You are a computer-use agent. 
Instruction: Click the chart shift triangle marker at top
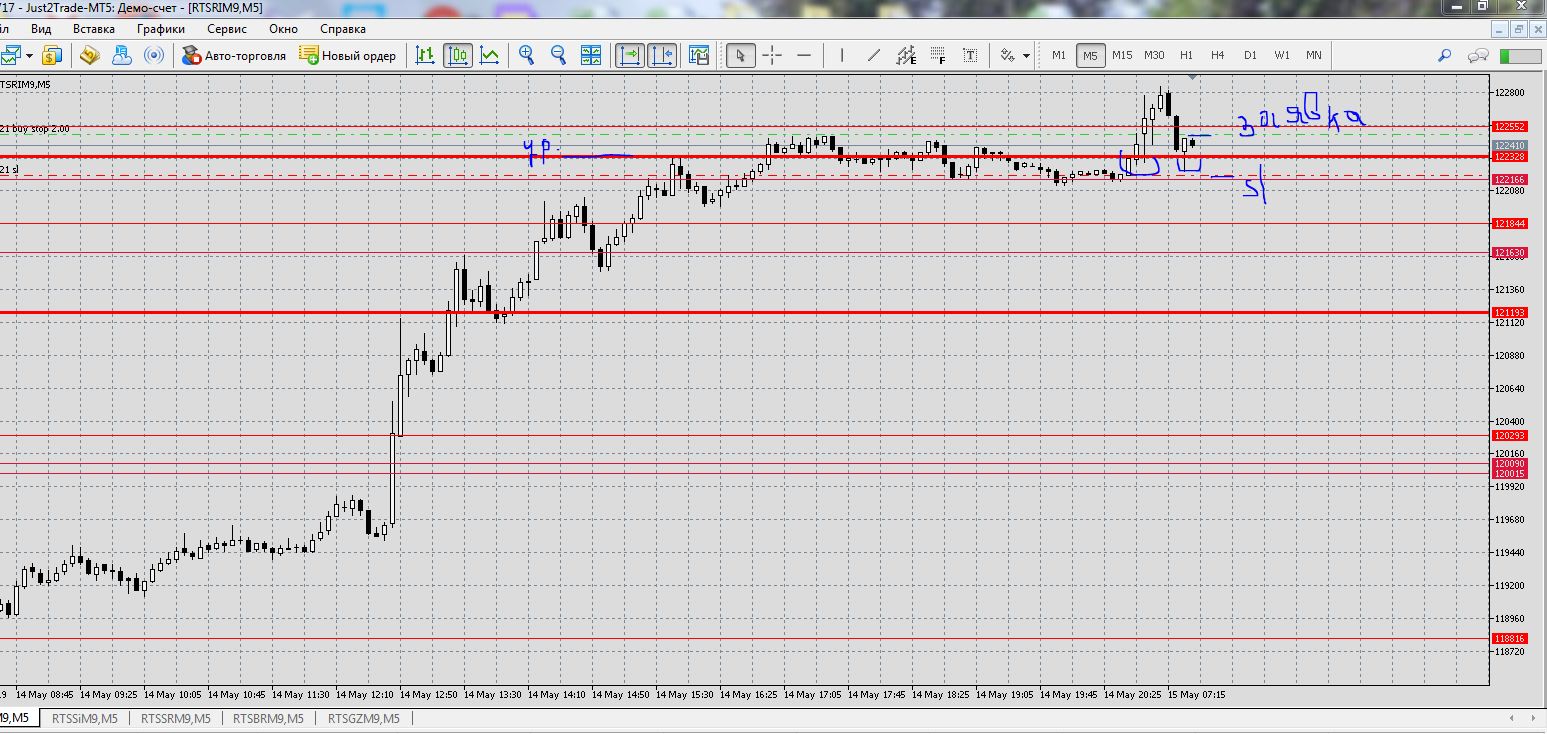coord(1190,78)
